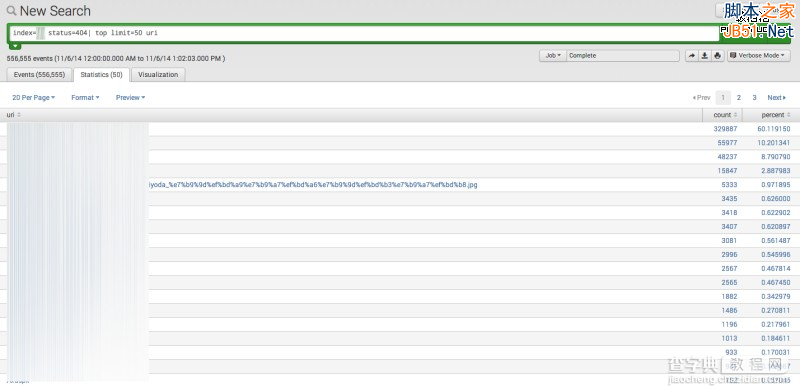Expand the search assistant arrow below search bar

[15, 46]
